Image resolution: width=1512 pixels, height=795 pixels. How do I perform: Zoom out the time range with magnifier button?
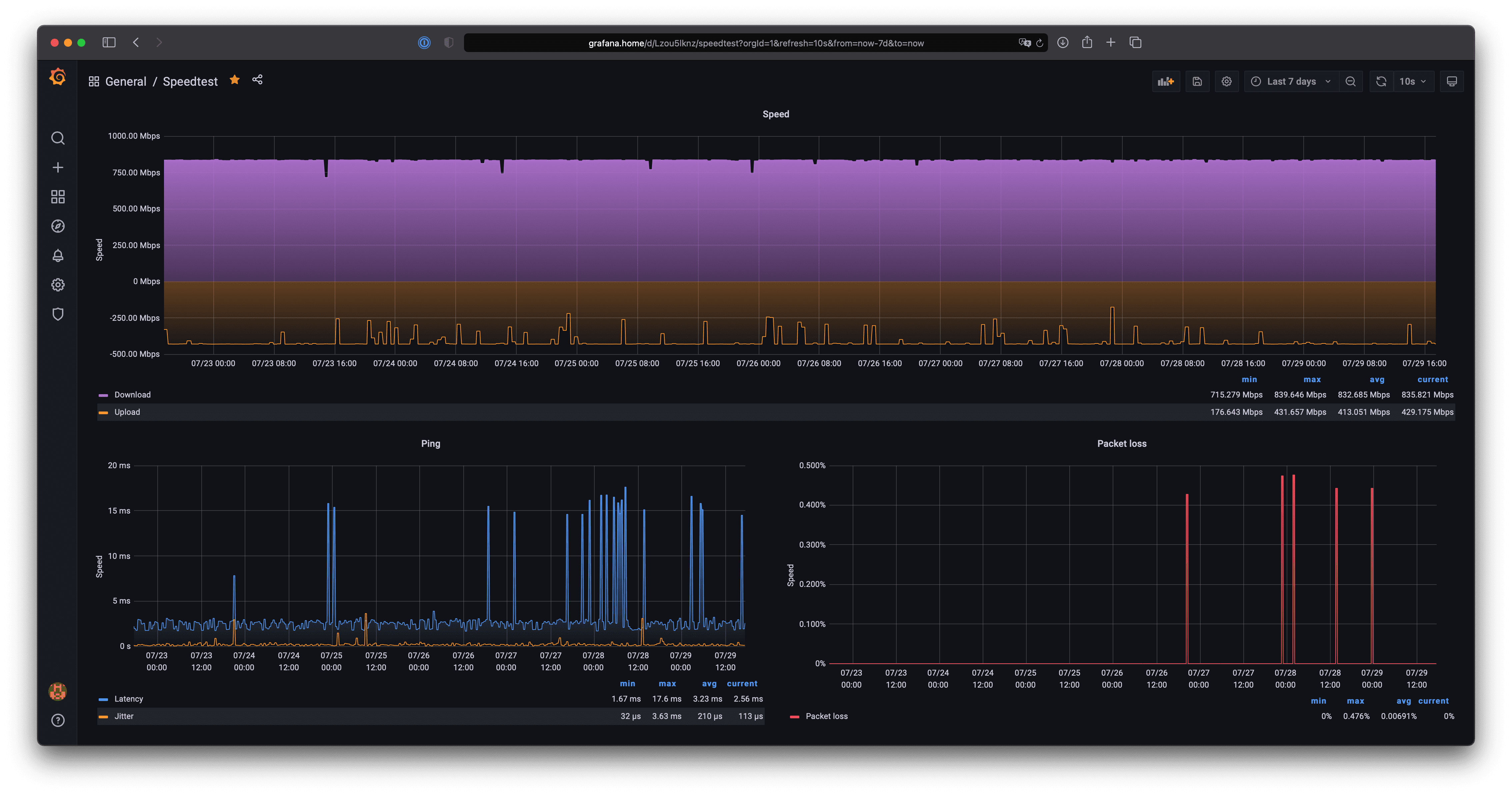click(1351, 81)
